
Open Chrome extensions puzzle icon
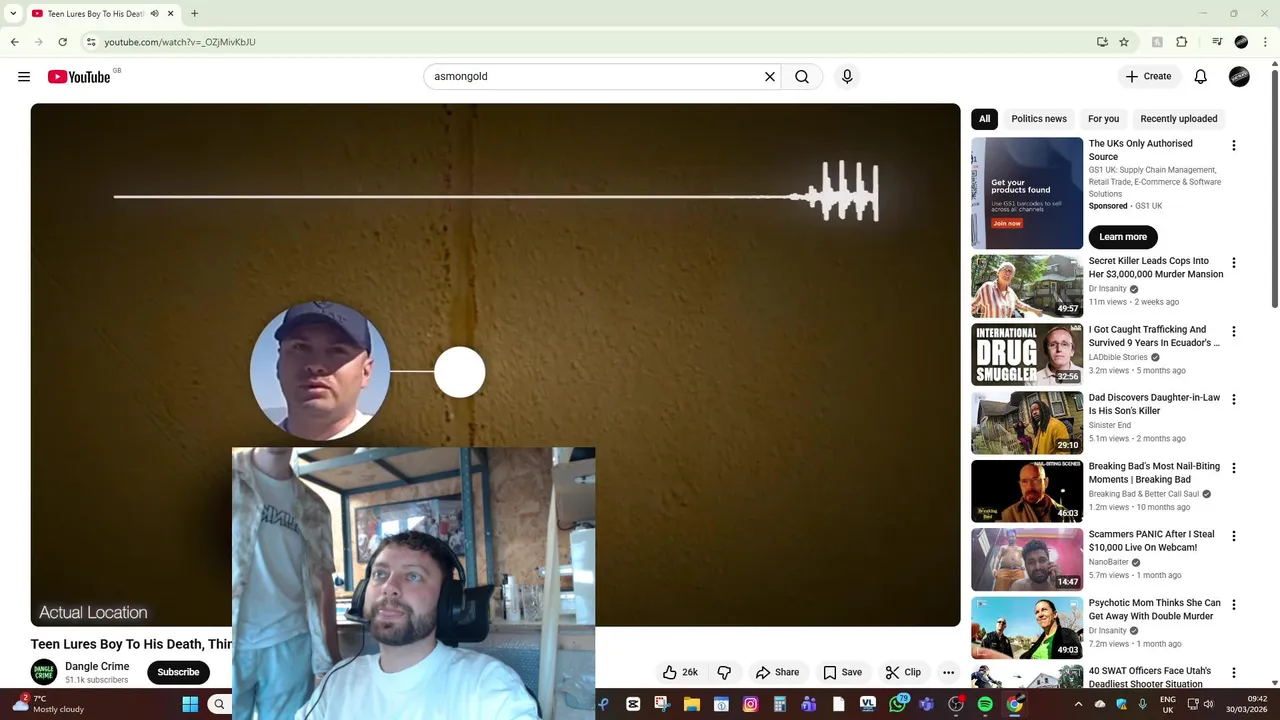1182,42
